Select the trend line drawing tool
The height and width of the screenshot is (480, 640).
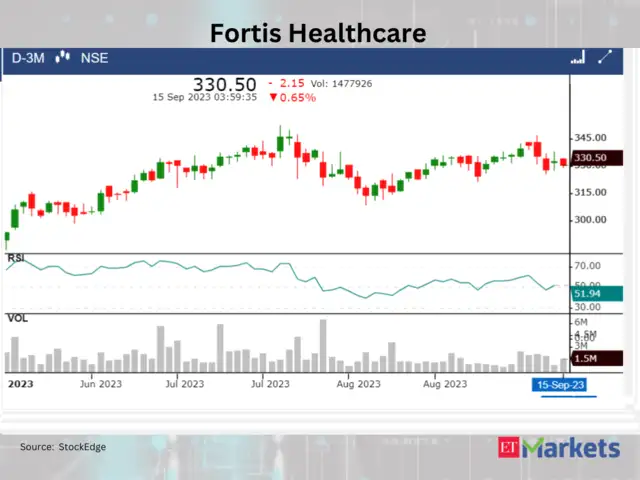click(604, 58)
